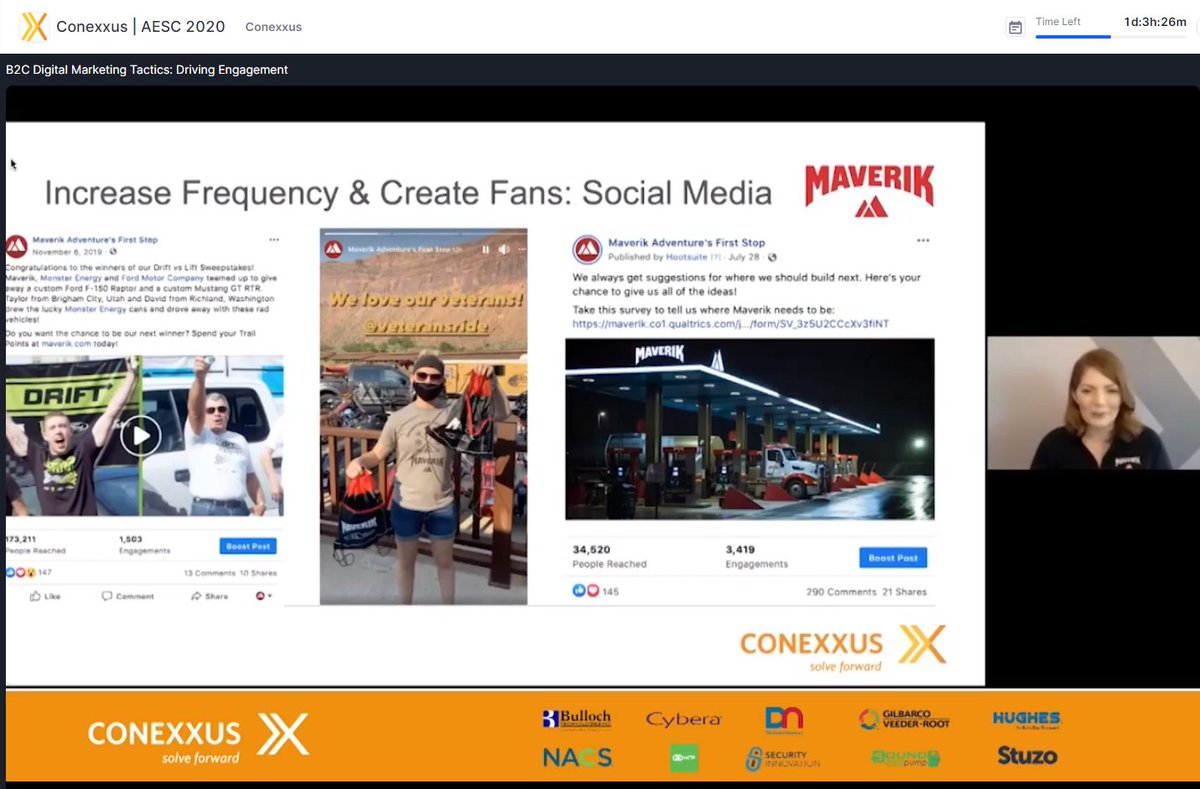Viewport: 1200px width, 789px height.
Task: Click the presenter webcam video tile
Action: click(1093, 403)
